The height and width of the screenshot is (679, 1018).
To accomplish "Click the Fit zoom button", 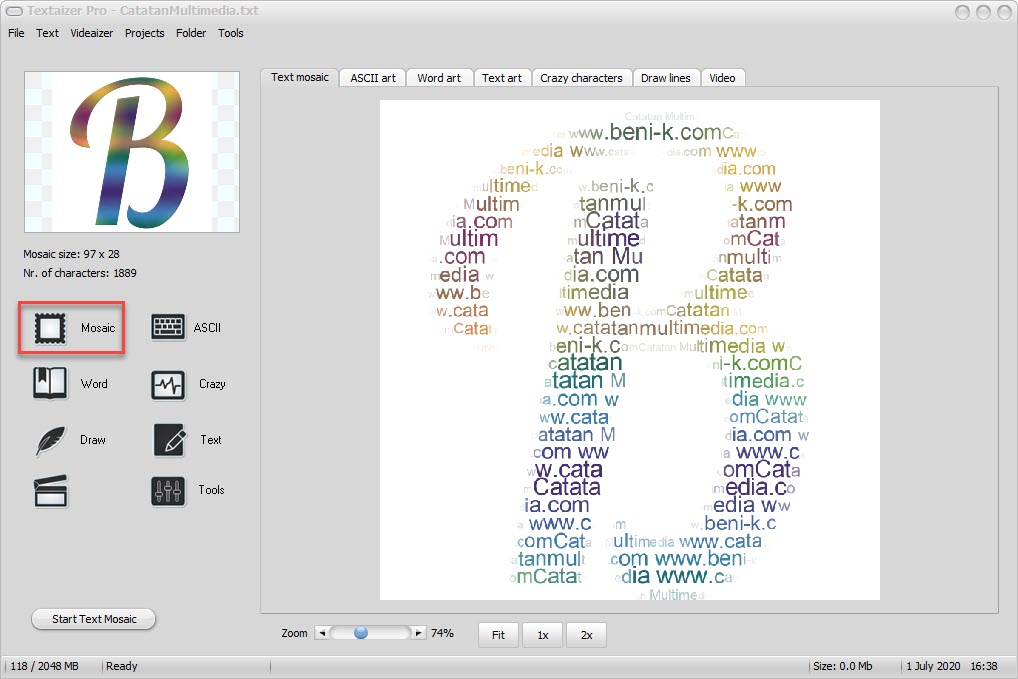I will pyautogui.click(x=499, y=635).
